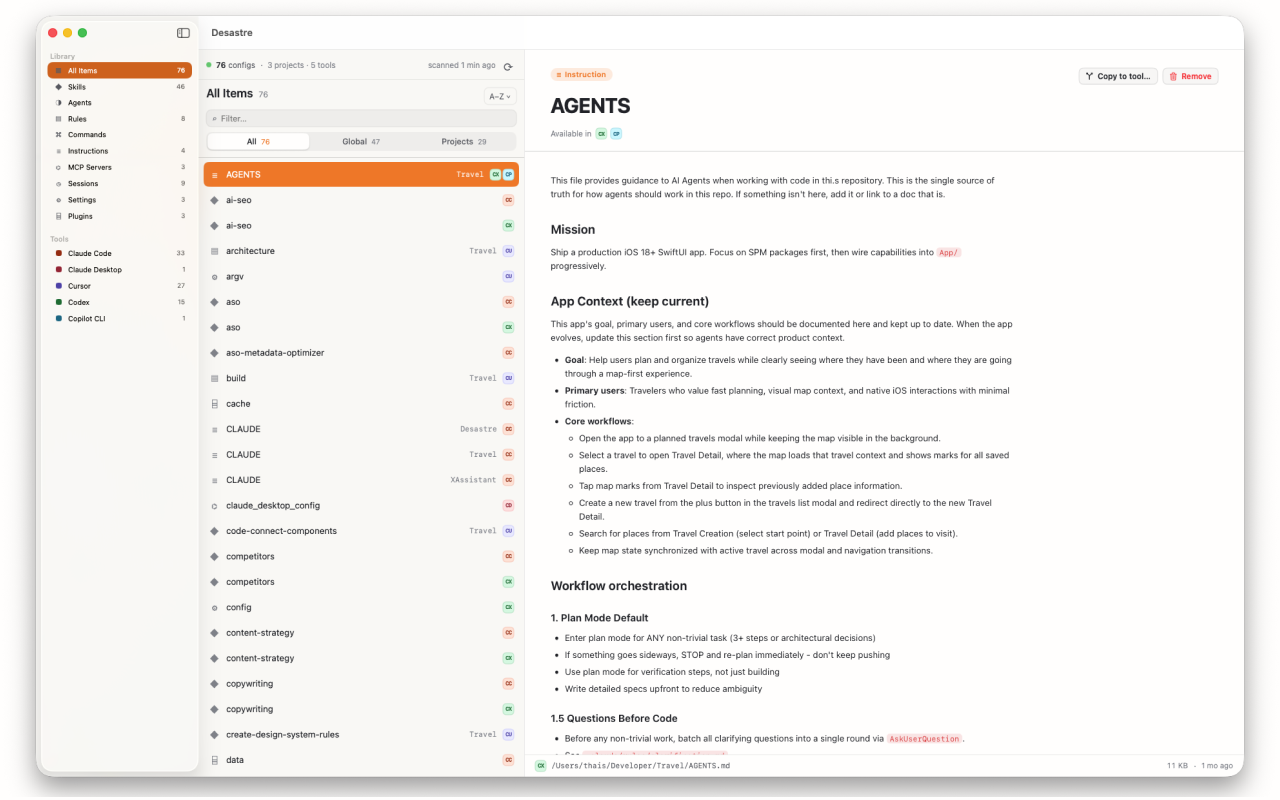Select the aso row with CC badge

[361, 302]
